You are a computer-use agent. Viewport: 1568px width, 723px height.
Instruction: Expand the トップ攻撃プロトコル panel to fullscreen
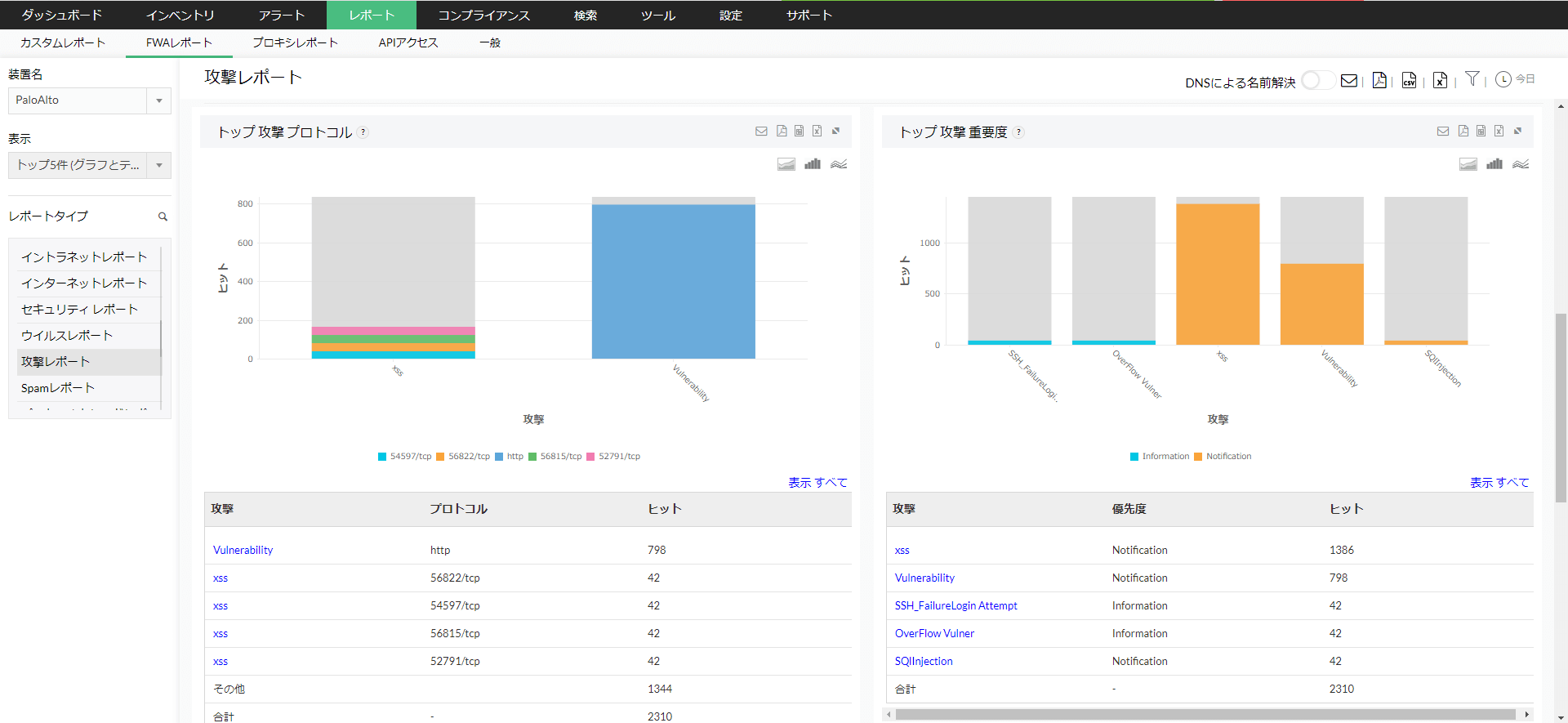point(835,131)
